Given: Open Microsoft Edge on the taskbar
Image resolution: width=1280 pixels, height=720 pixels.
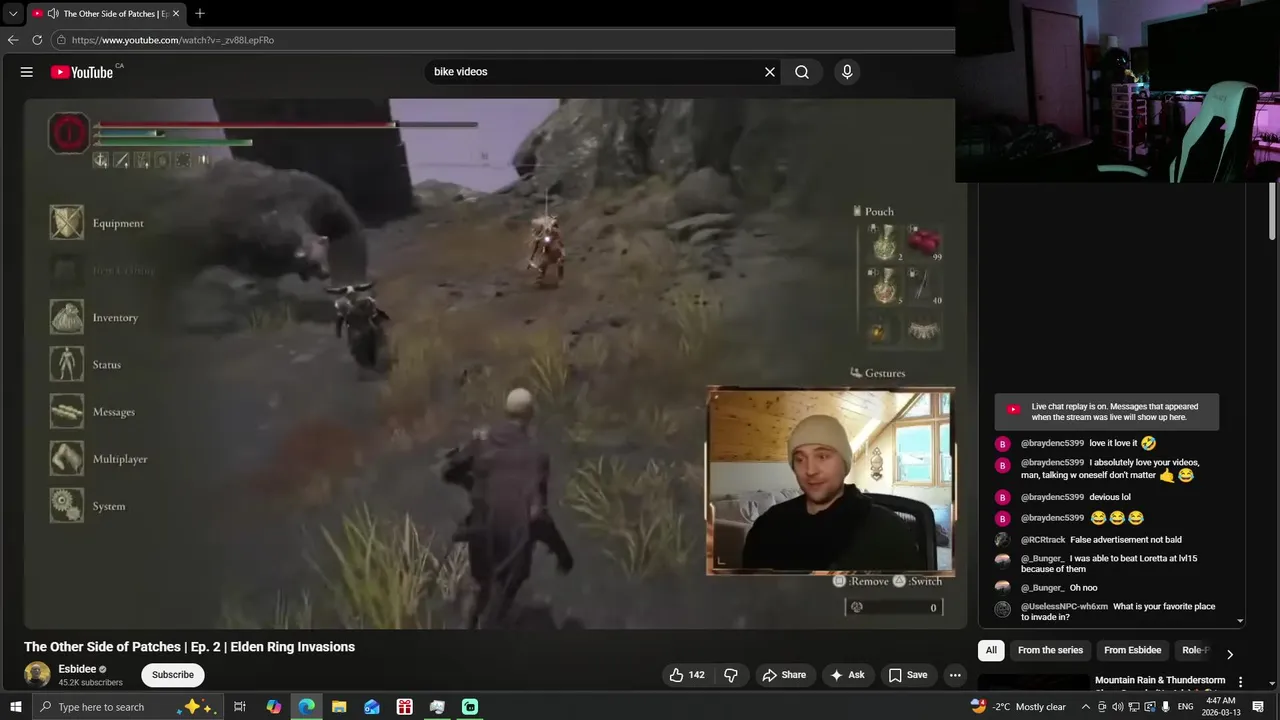Looking at the screenshot, I should tap(306, 707).
